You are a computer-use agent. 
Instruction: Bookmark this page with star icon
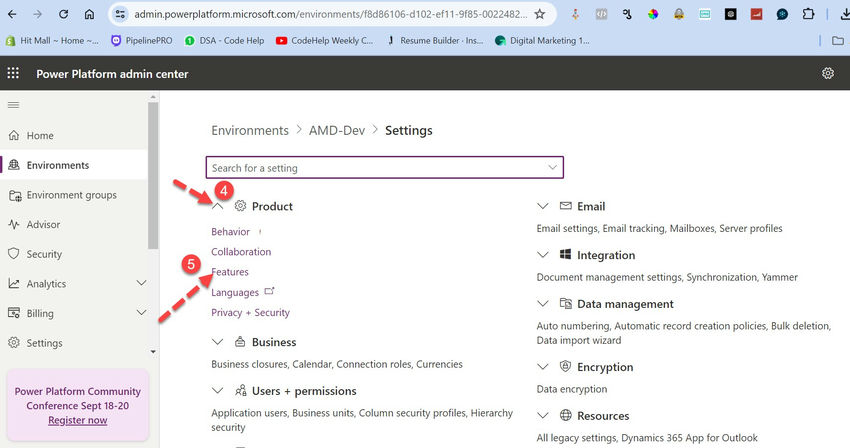pyautogui.click(x=540, y=14)
